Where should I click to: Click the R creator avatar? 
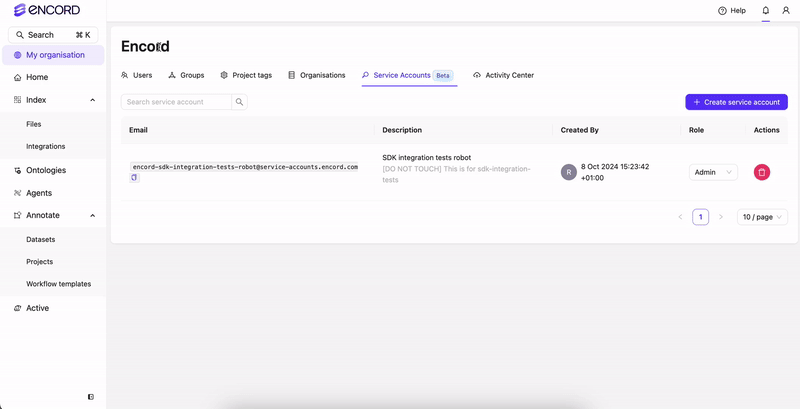click(x=568, y=172)
